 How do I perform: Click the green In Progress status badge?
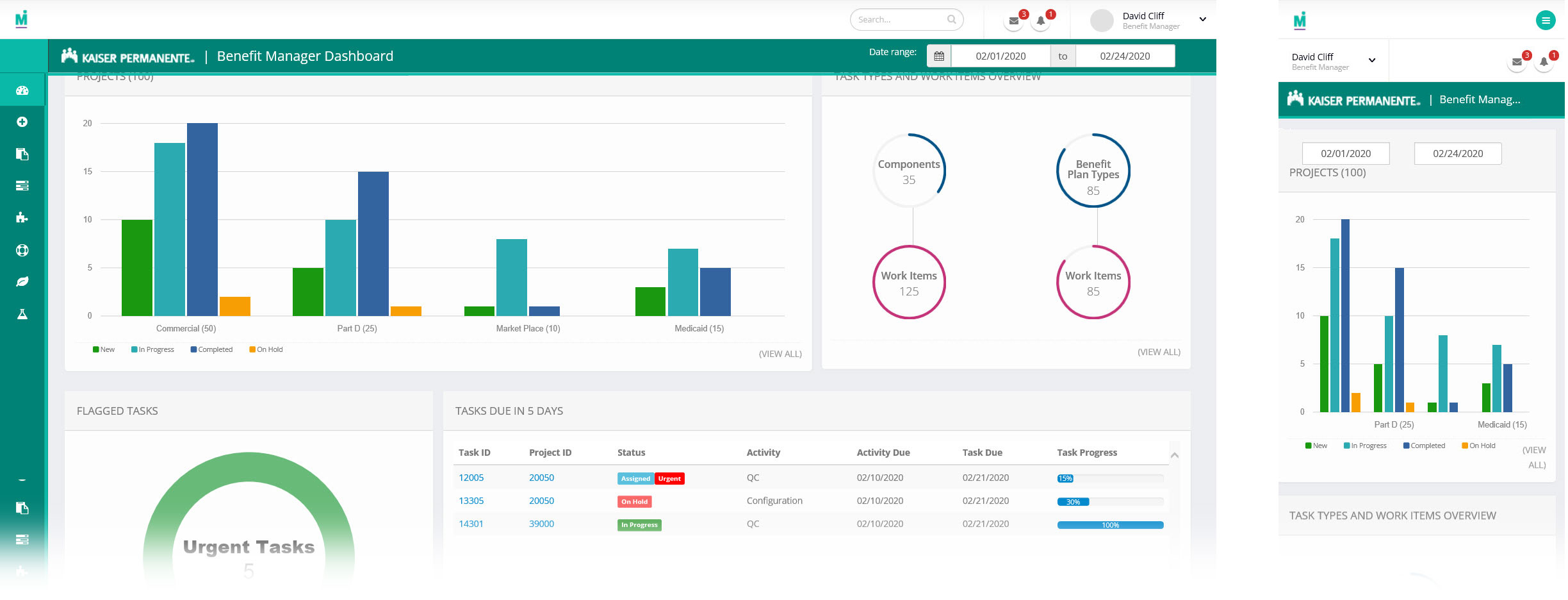[639, 525]
